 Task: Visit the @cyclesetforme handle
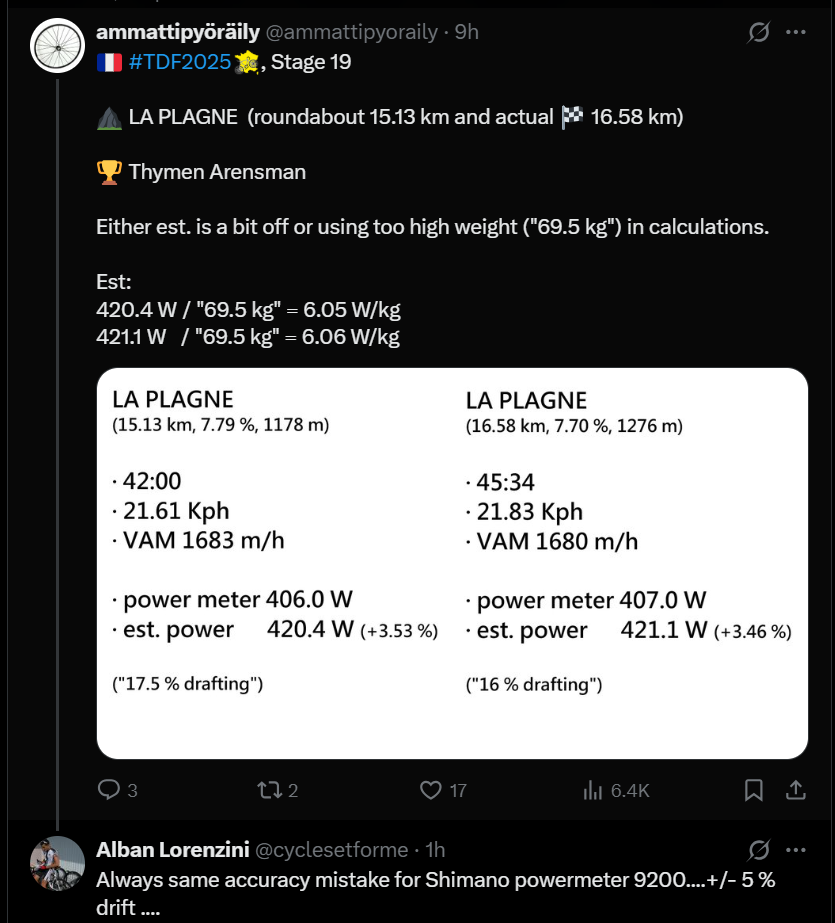(x=332, y=850)
